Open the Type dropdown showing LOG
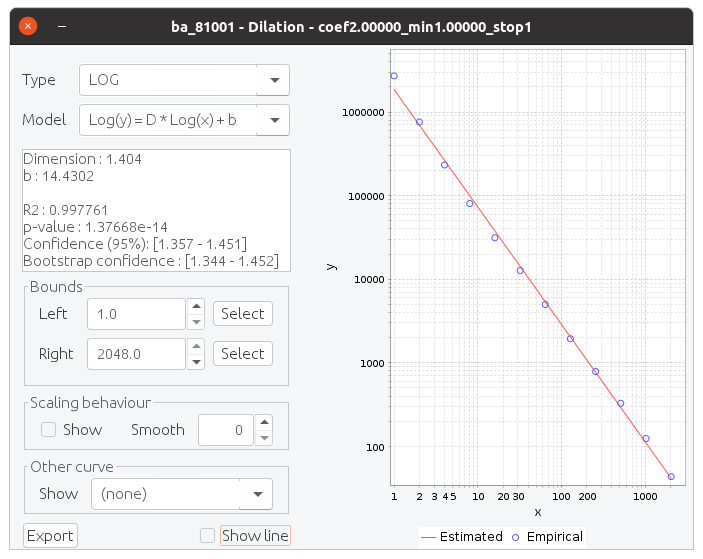This screenshot has width=703, height=559. 273,80
